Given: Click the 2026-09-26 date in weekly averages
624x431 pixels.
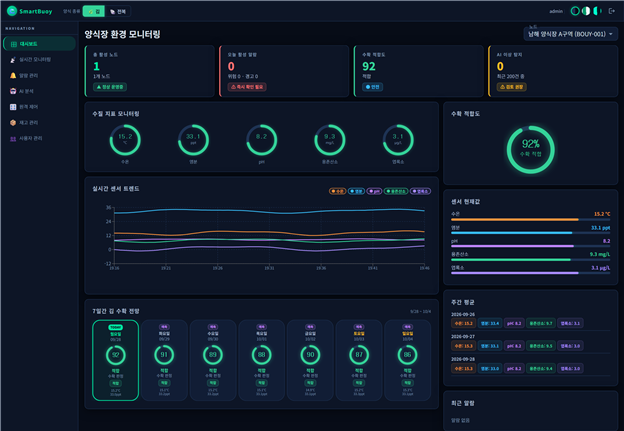Looking at the screenshot, I should tap(463, 314).
